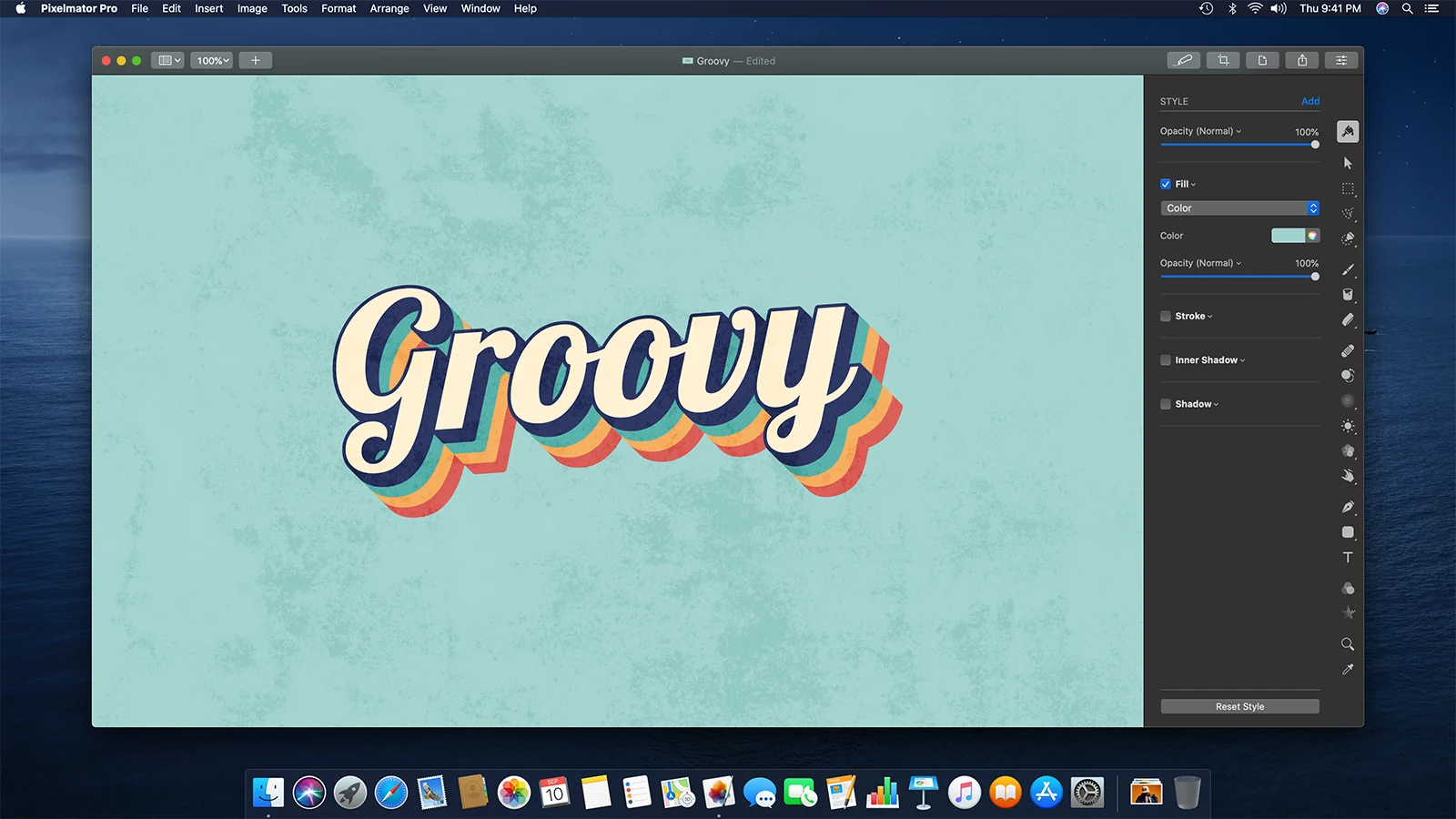This screenshot has height=819, width=1456.
Task: Pick the Warp hand tool
Action: point(1348,476)
